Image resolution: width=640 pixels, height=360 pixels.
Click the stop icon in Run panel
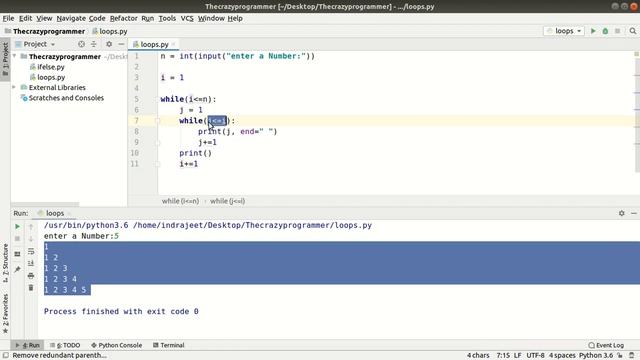tap(17, 239)
